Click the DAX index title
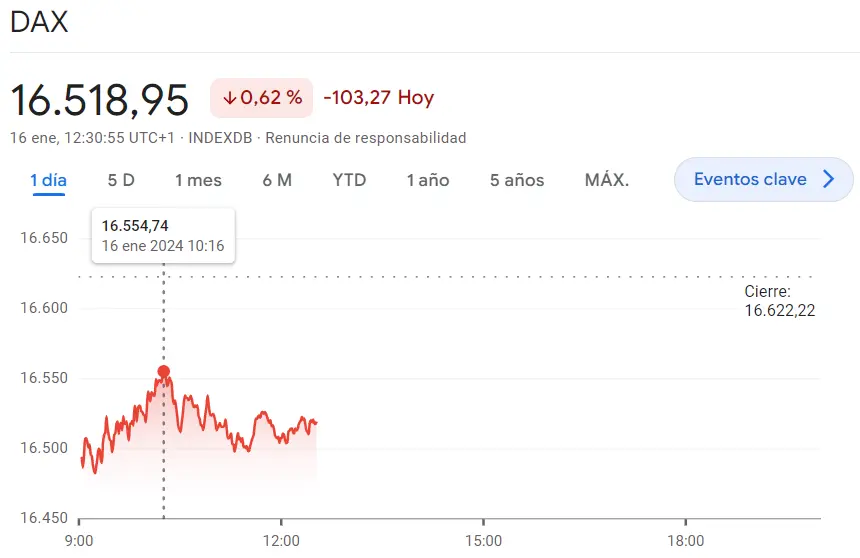Image resolution: width=860 pixels, height=558 pixels. (x=39, y=23)
